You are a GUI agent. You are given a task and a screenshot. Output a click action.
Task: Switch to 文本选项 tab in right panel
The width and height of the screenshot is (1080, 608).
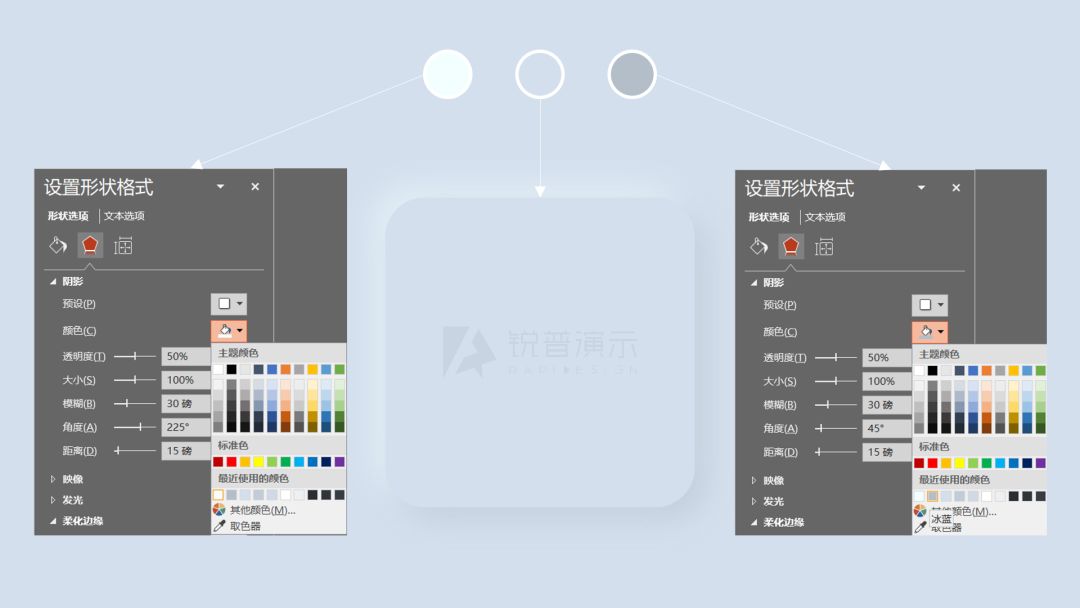825,217
